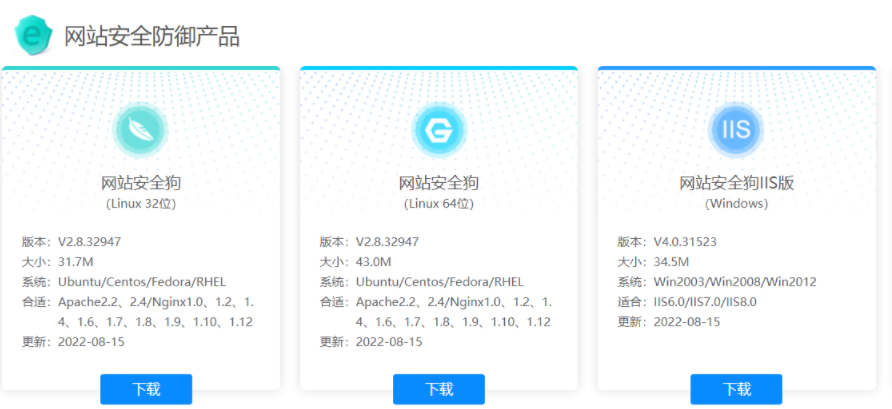The height and width of the screenshot is (409, 892).
Task: Click update date 2022-08-15 in Linux 32位 card
Action: 91,342
